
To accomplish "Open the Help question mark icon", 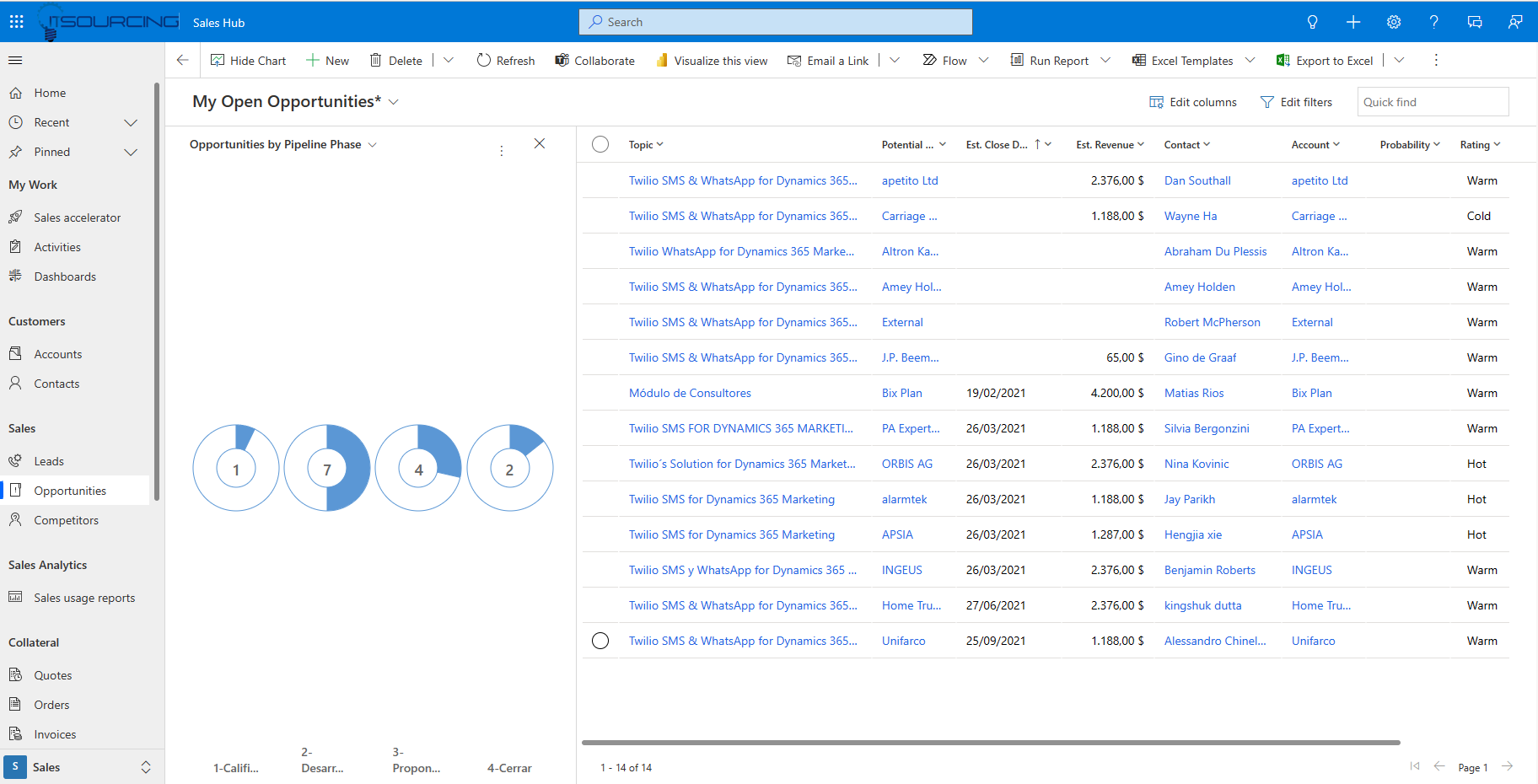I will pos(1434,22).
